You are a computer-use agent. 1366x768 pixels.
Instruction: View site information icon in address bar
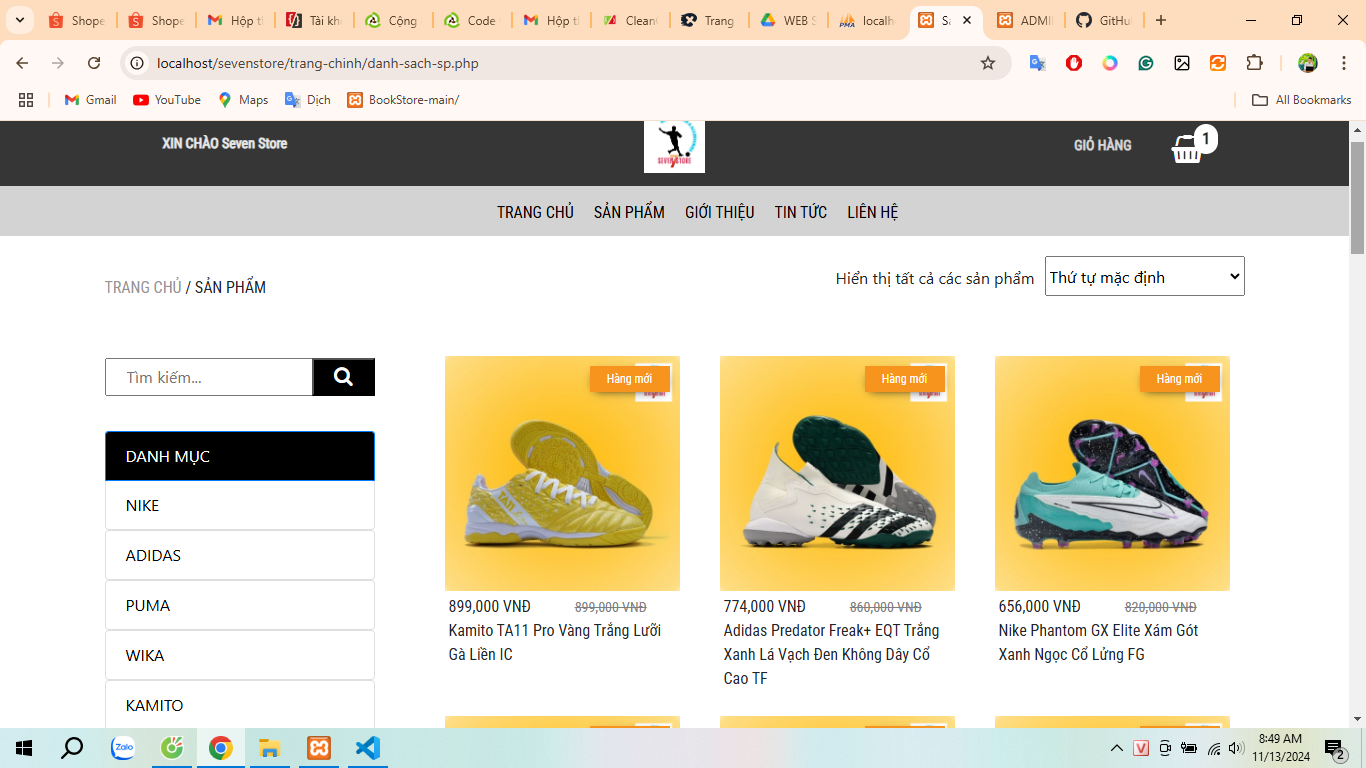pyautogui.click(x=138, y=63)
